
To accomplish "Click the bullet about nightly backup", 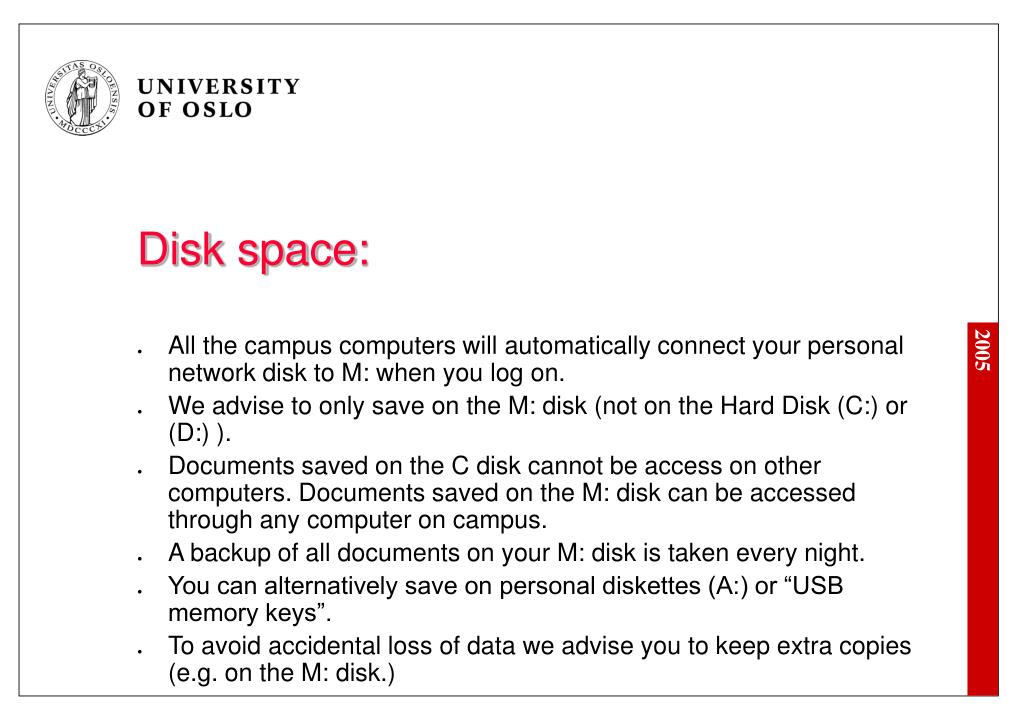I will pos(516,553).
